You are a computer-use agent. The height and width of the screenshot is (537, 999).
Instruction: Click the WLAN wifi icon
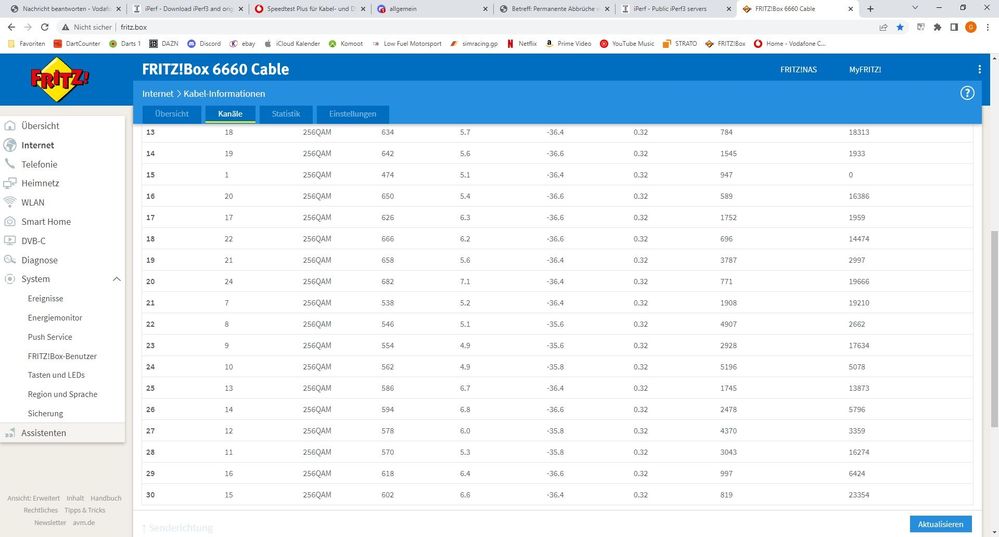[10, 202]
